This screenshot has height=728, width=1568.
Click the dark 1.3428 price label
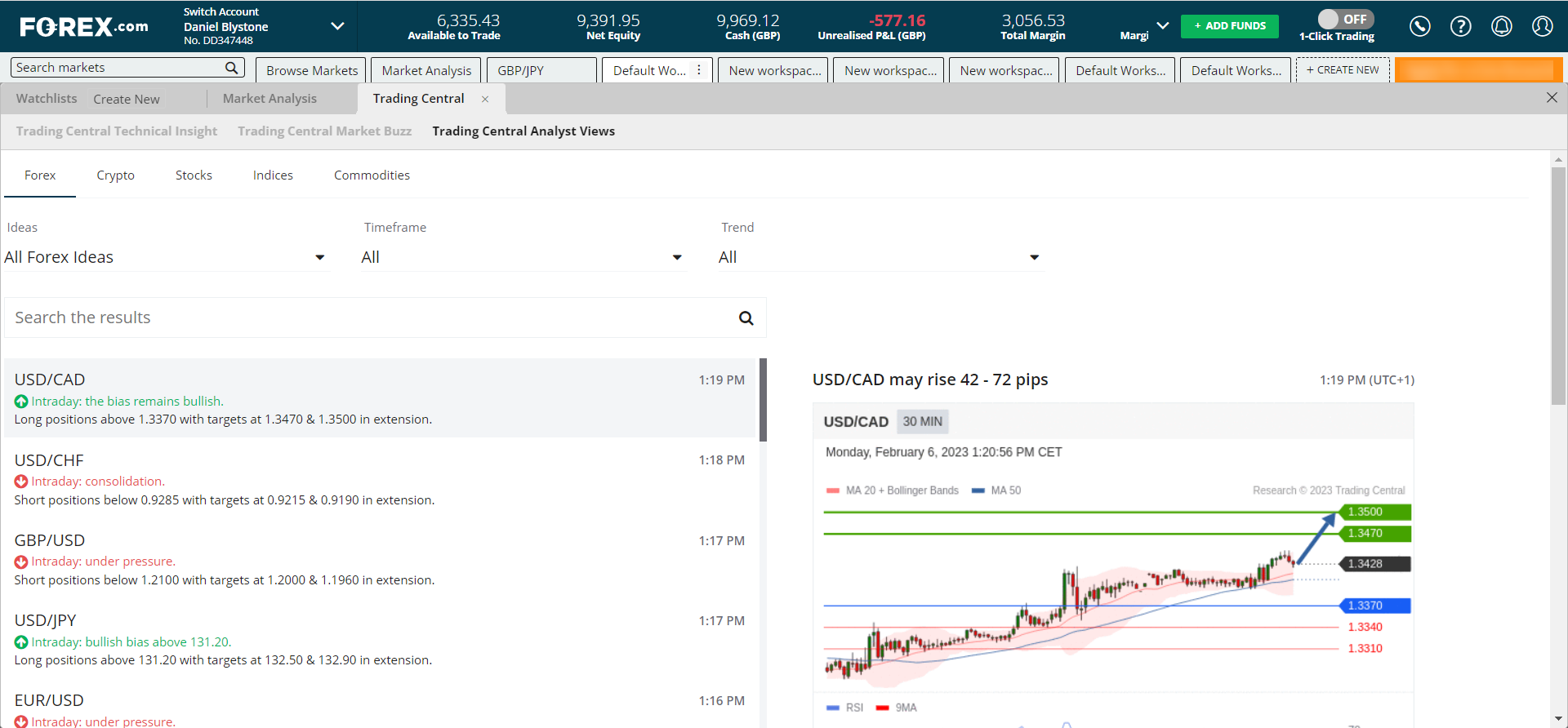[1374, 564]
